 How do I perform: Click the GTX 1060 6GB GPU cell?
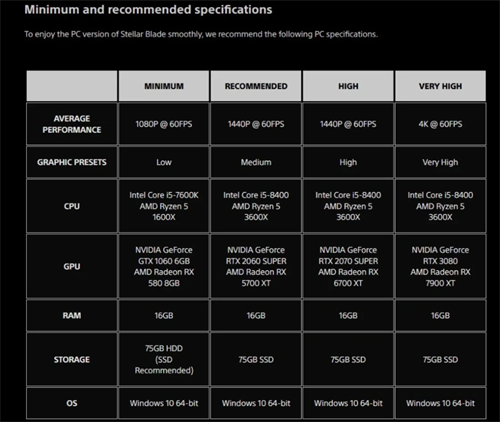pos(164,266)
